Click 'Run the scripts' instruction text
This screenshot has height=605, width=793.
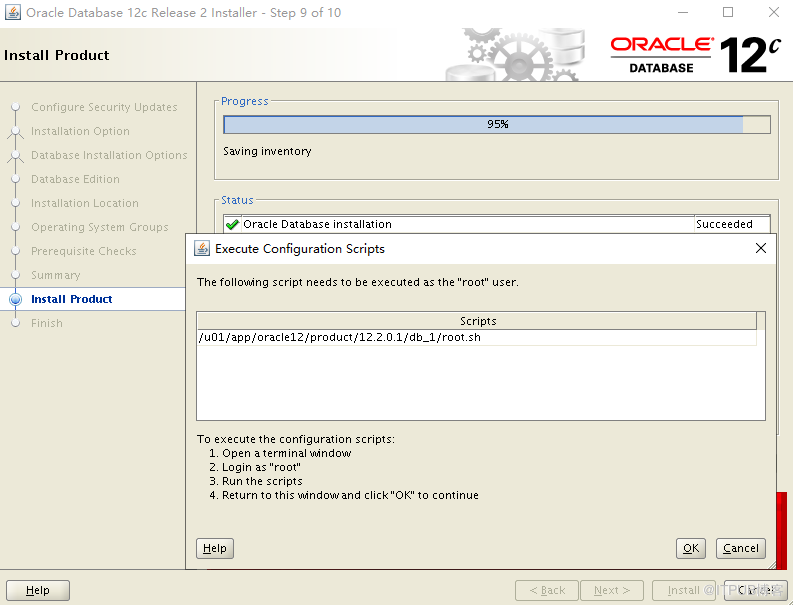tap(262, 481)
